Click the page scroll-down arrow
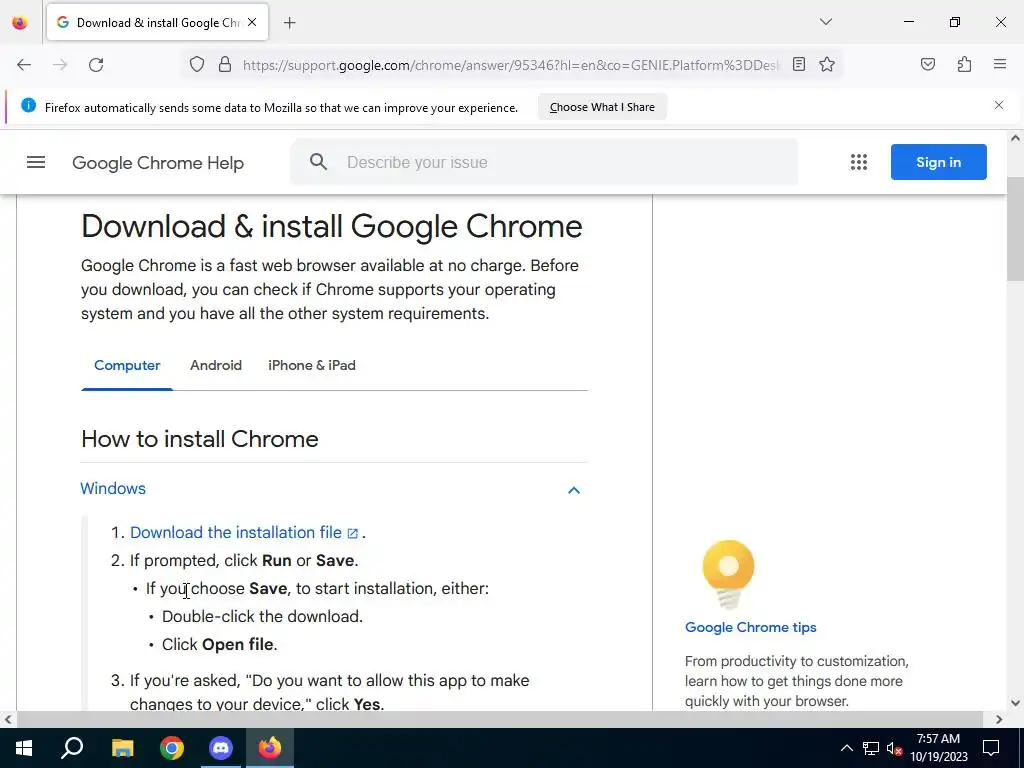Screen dimensions: 1024x768 [x=1015, y=703]
